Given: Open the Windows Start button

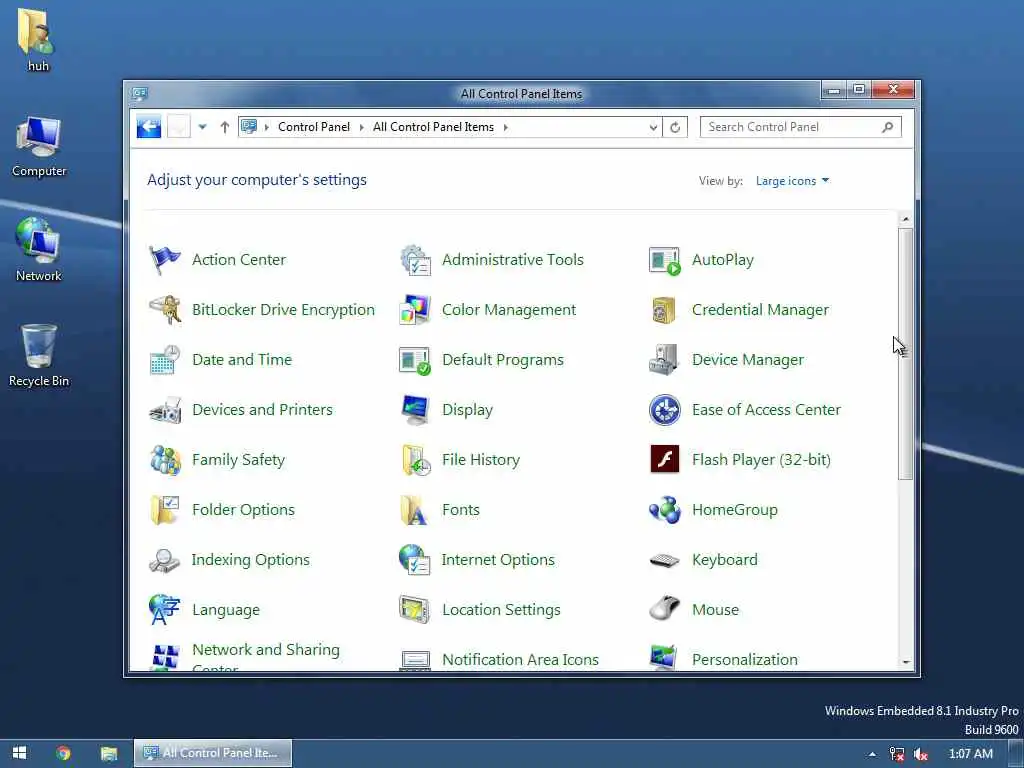Looking at the screenshot, I should (x=20, y=753).
